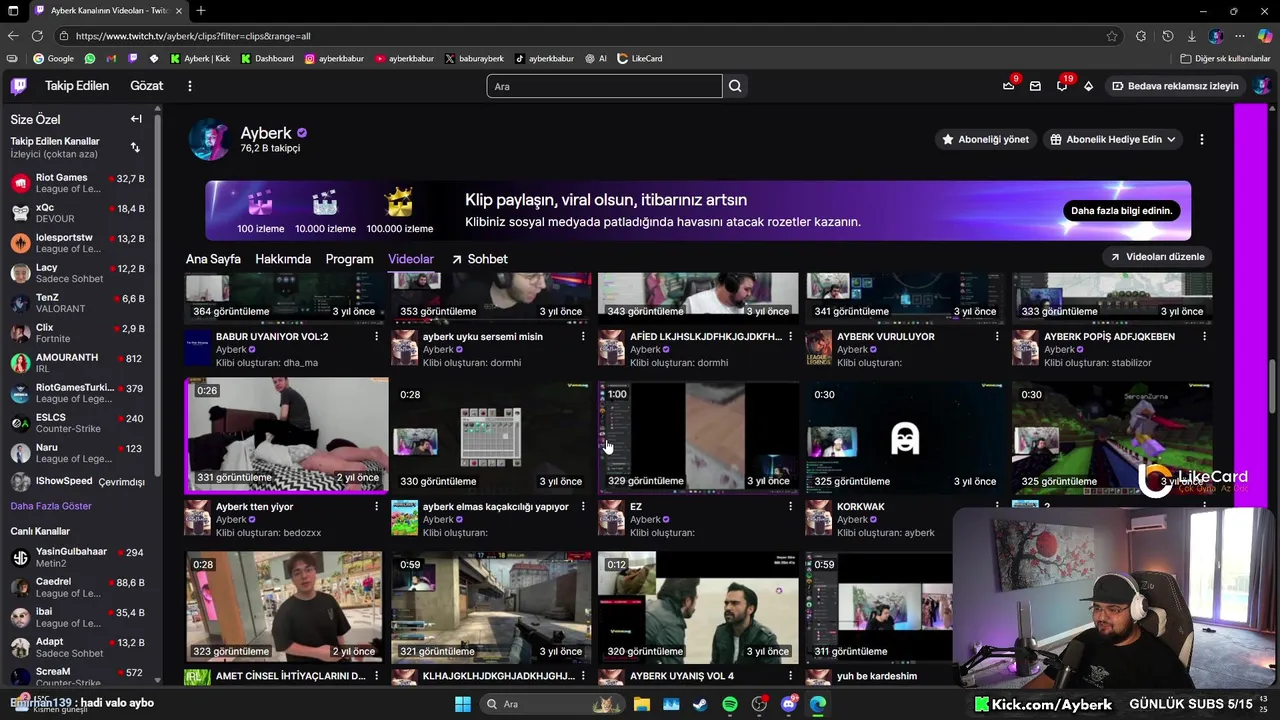Open options for AYBERK VURULUYOR clip

tap(997, 337)
